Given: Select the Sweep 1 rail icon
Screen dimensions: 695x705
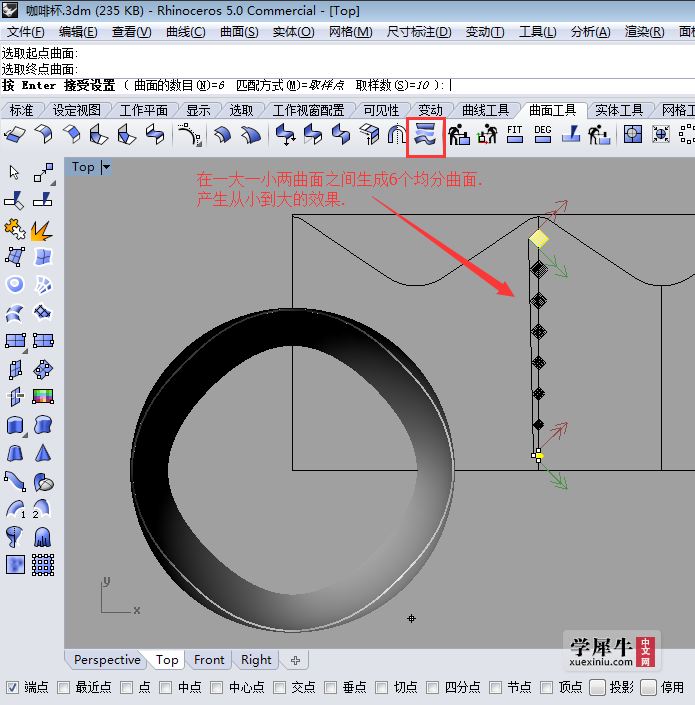Looking at the screenshot, I should (16, 509).
